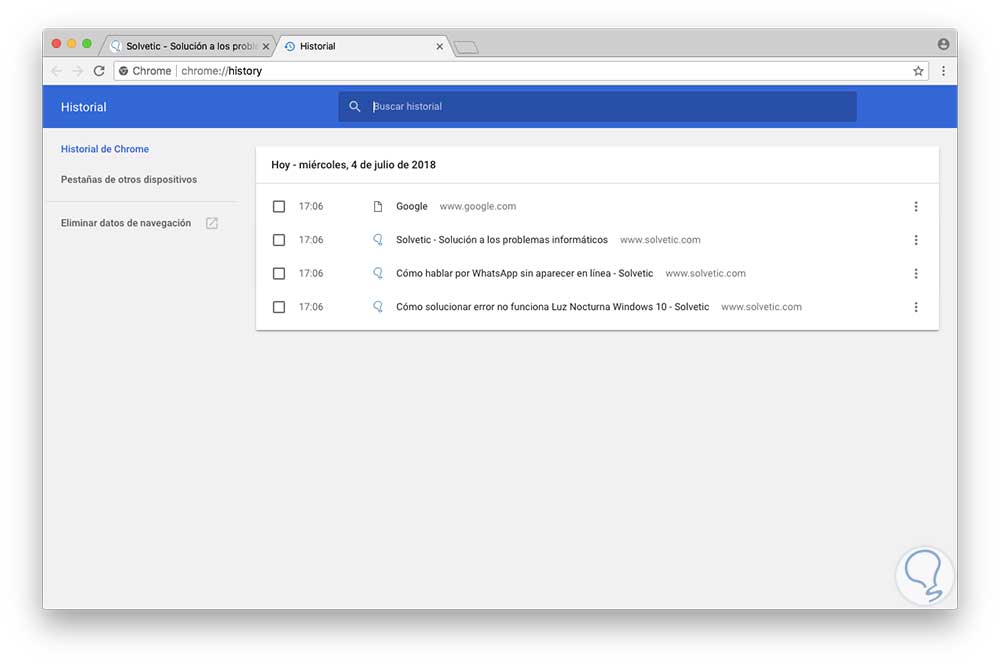This screenshot has height=666, width=1000.
Task: Click the Google entry page favicon
Action: (x=378, y=206)
